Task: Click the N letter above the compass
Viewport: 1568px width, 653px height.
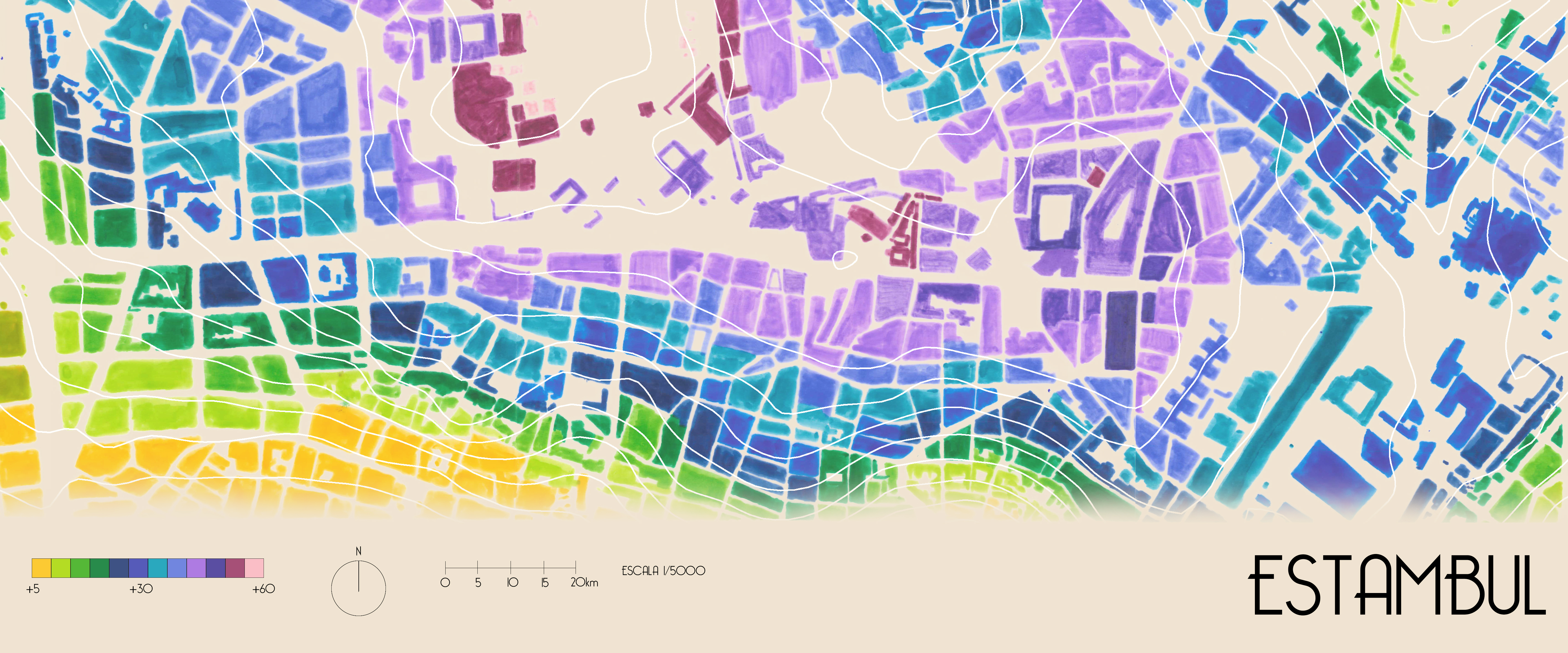Action: [x=358, y=551]
